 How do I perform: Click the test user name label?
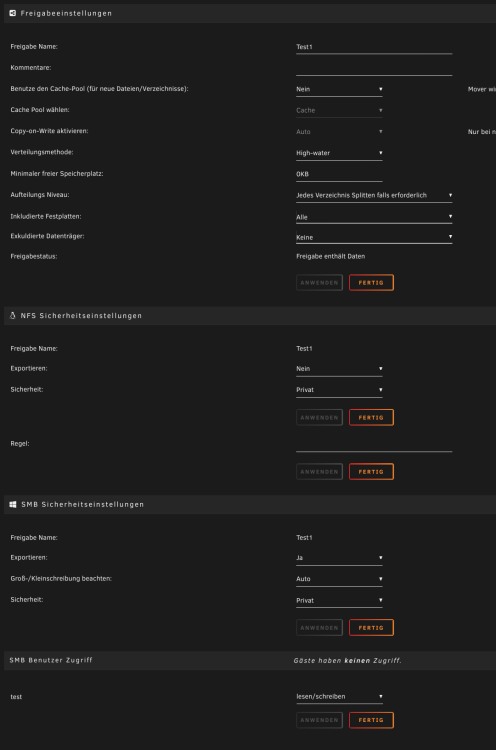[16, 697]
